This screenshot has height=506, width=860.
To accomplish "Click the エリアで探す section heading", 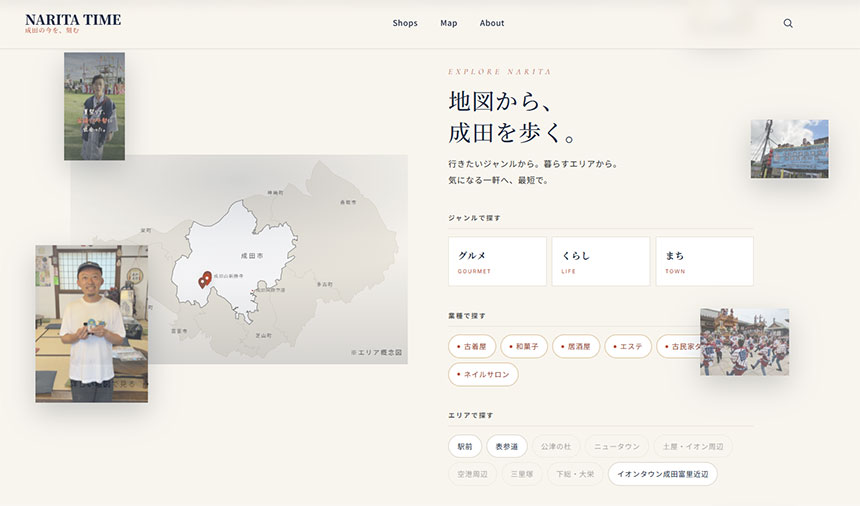I will (471, 415).
